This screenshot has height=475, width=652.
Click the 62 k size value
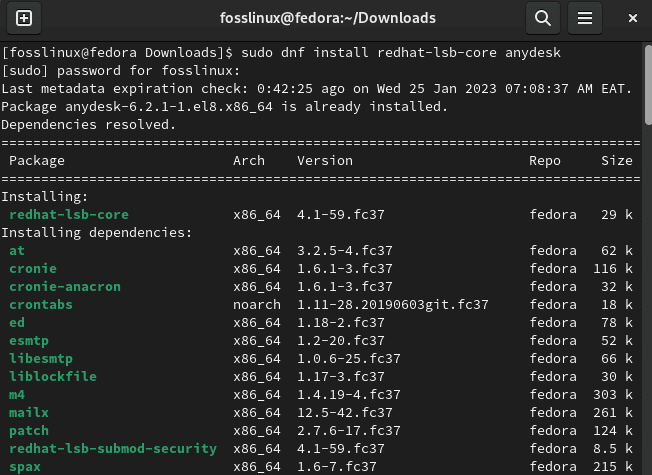click(x=617, y=251)
